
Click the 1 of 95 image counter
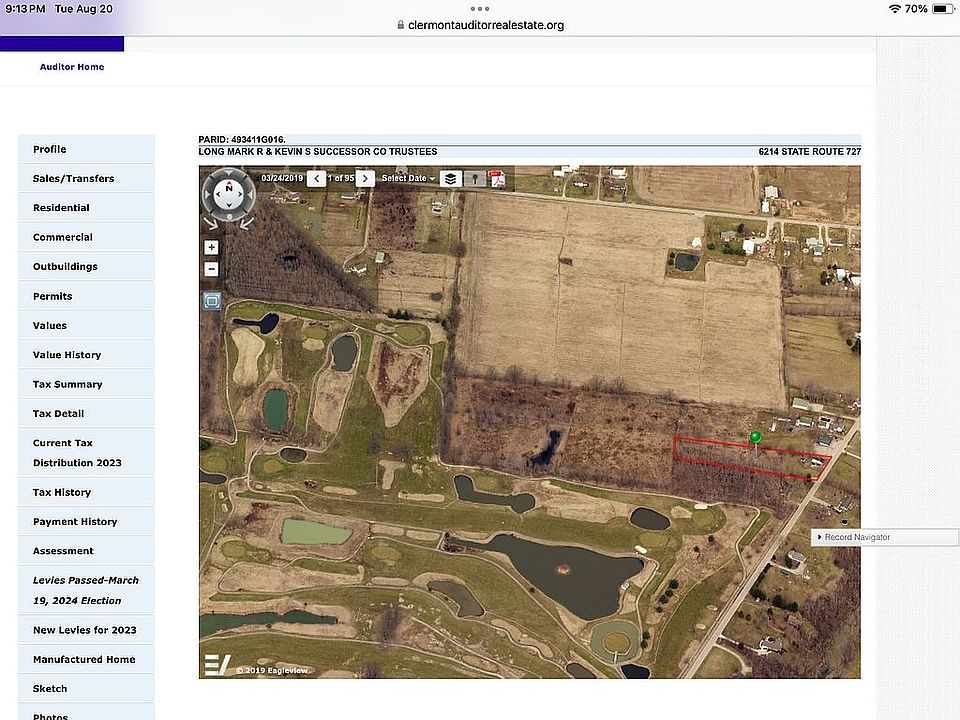[341, 178]
